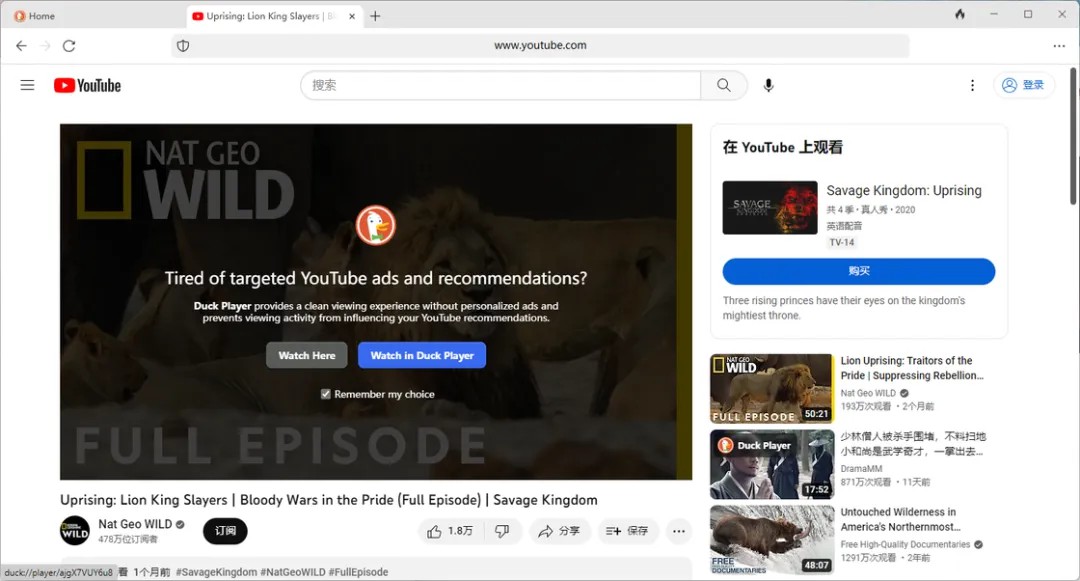Click the Watch in Duck Player button

422,355
